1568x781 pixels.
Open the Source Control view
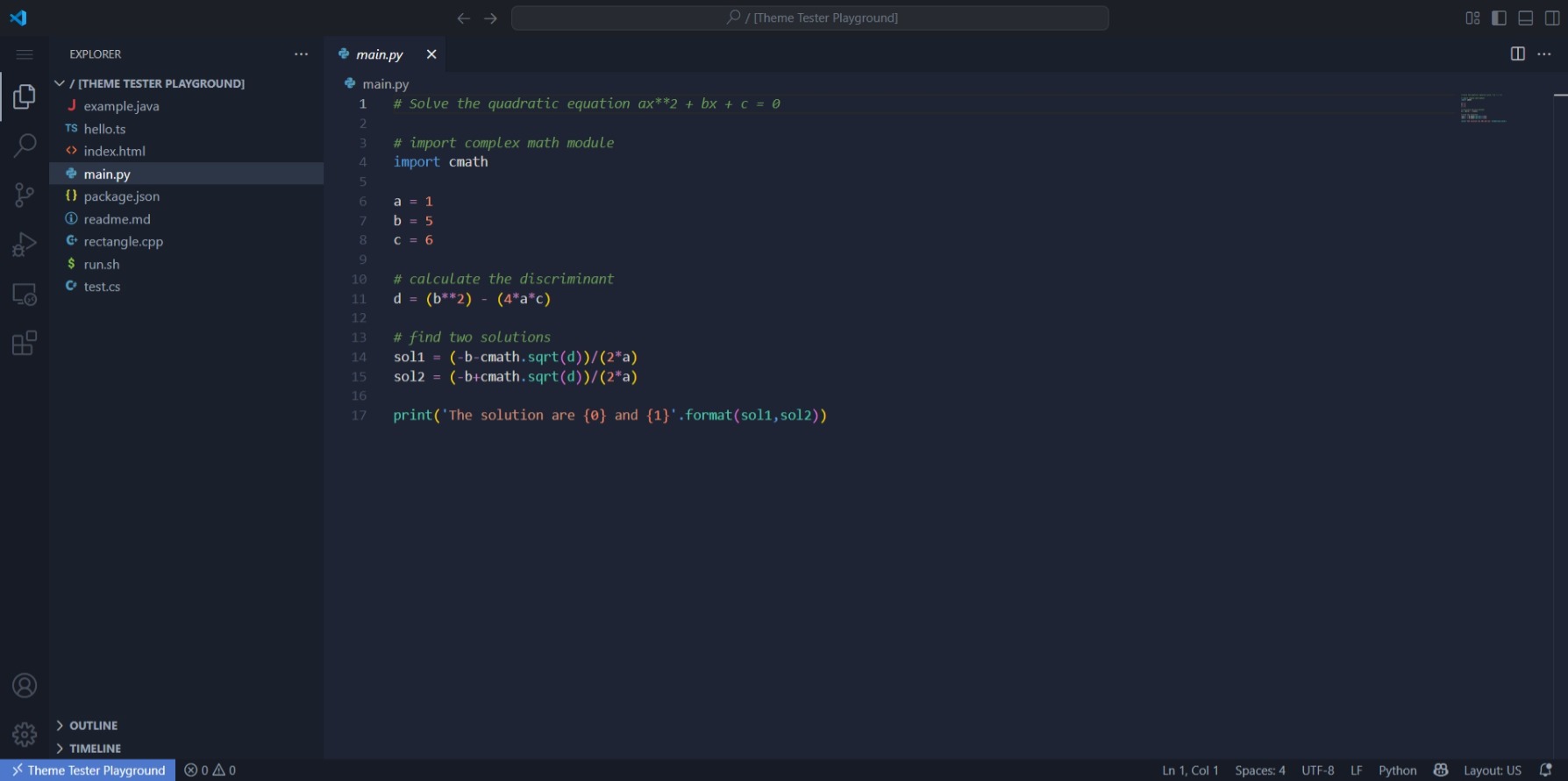pos(25,195)
